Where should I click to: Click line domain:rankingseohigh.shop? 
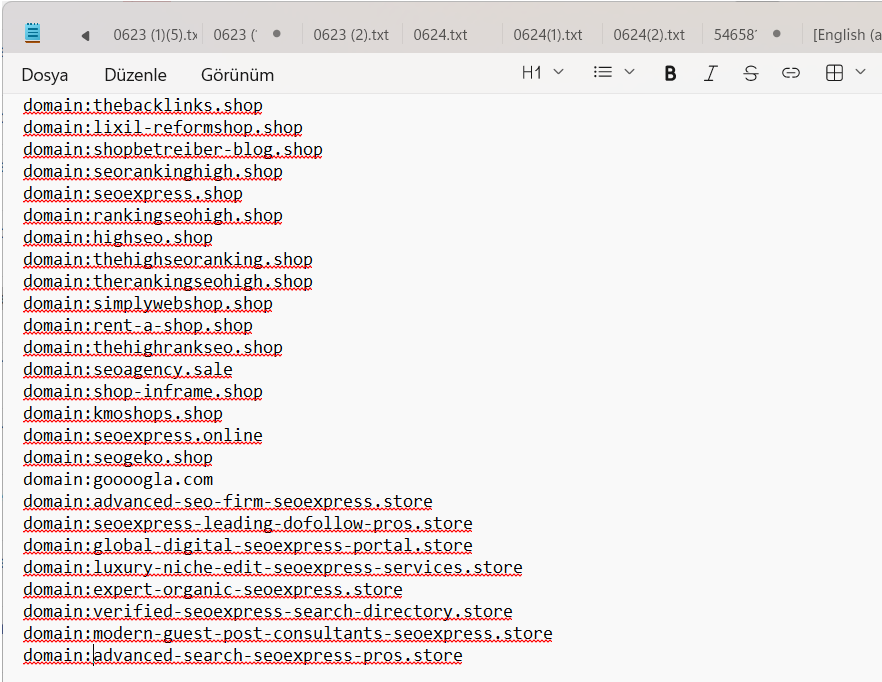[x=152, y=216]
